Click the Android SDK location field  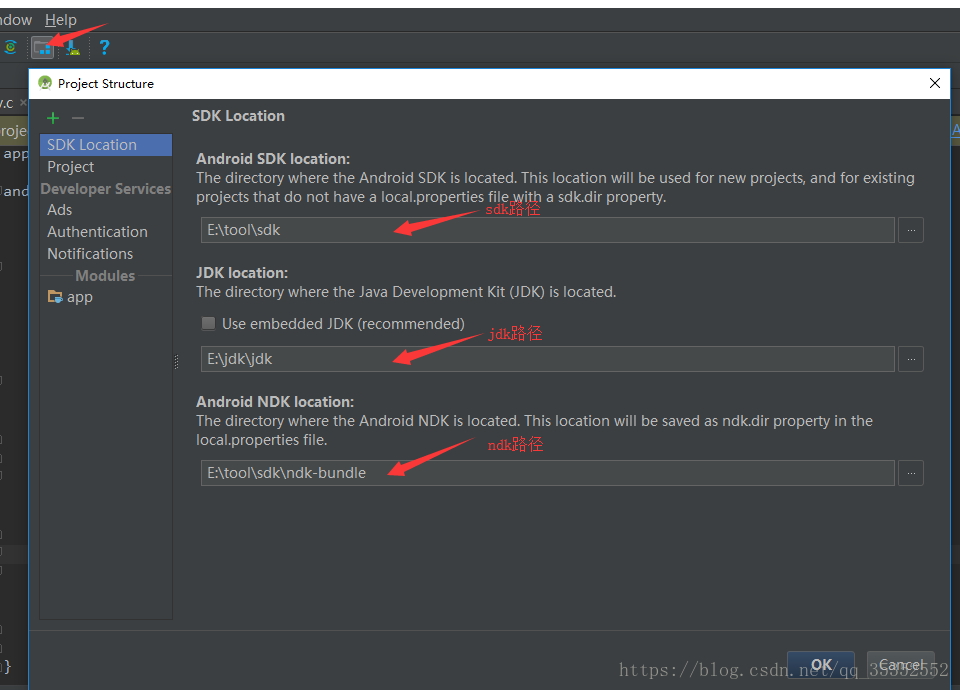(547, 230)
